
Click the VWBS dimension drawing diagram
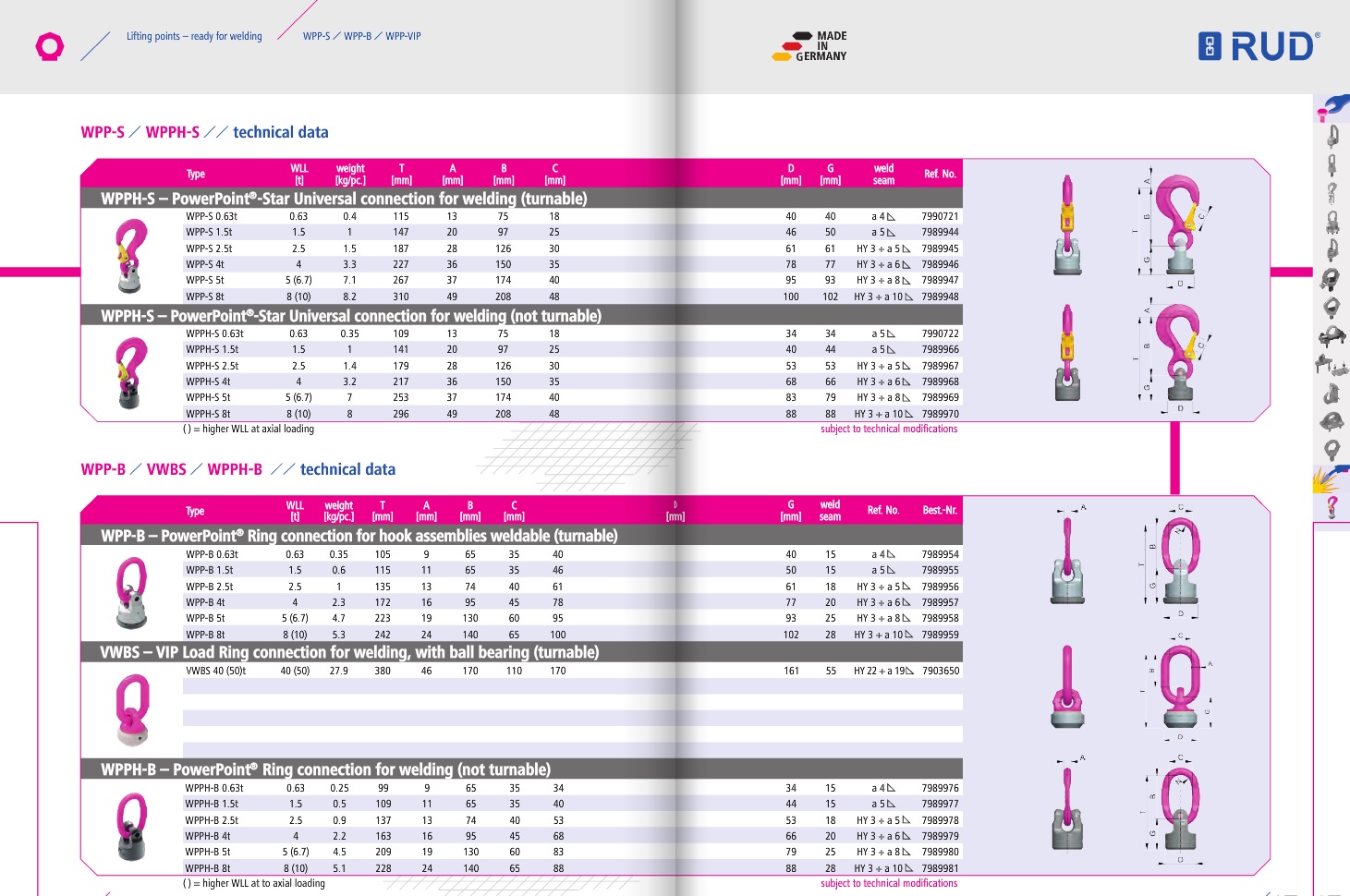[x=1174, y=688]
